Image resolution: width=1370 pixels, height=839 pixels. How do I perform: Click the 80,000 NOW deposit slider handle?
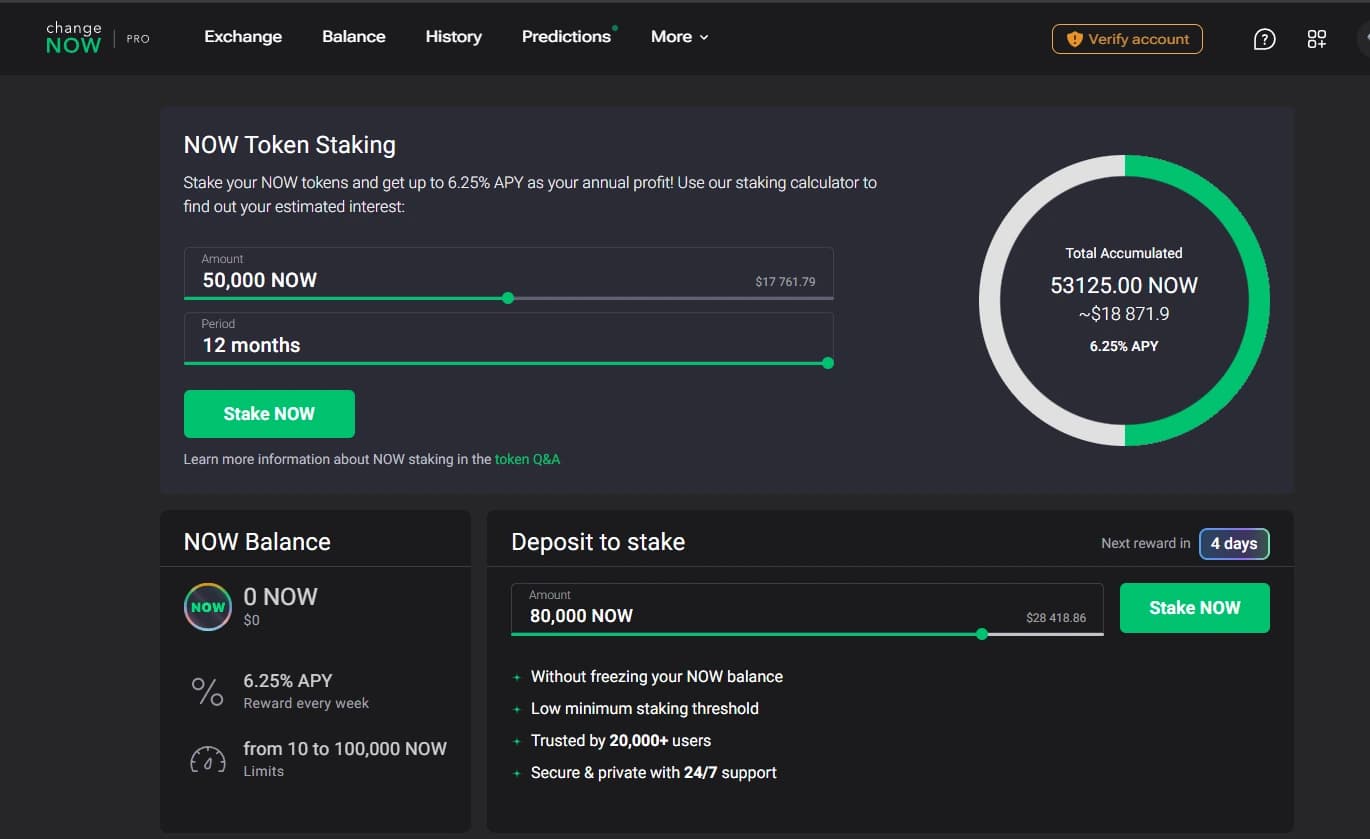pos(982,634)
